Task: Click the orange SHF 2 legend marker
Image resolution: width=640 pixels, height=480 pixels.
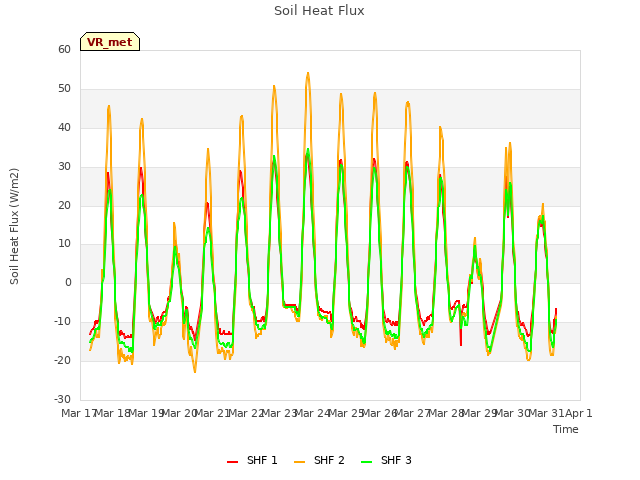Action: coord(300,462)
